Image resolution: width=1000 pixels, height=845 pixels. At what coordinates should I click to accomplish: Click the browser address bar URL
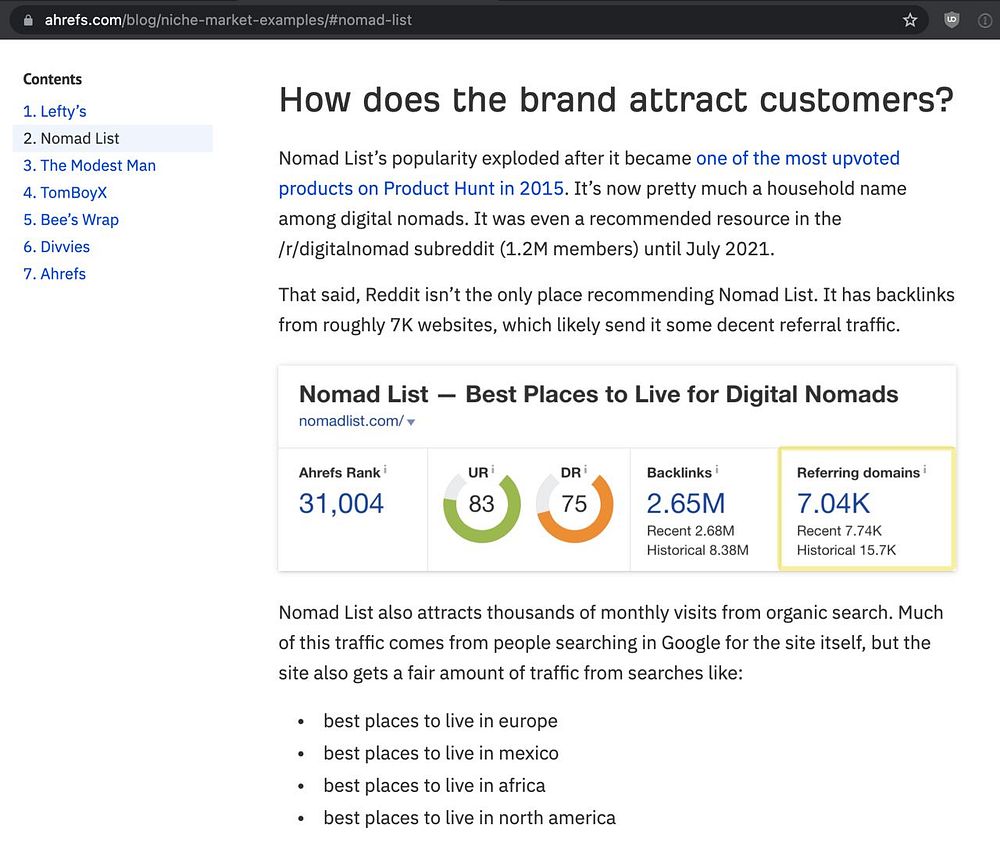tap(228, 20)
